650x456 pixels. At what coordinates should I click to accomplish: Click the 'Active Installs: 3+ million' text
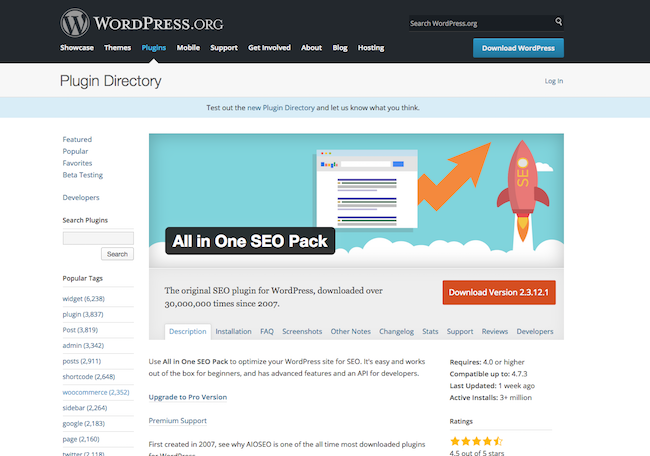point(491,398)
